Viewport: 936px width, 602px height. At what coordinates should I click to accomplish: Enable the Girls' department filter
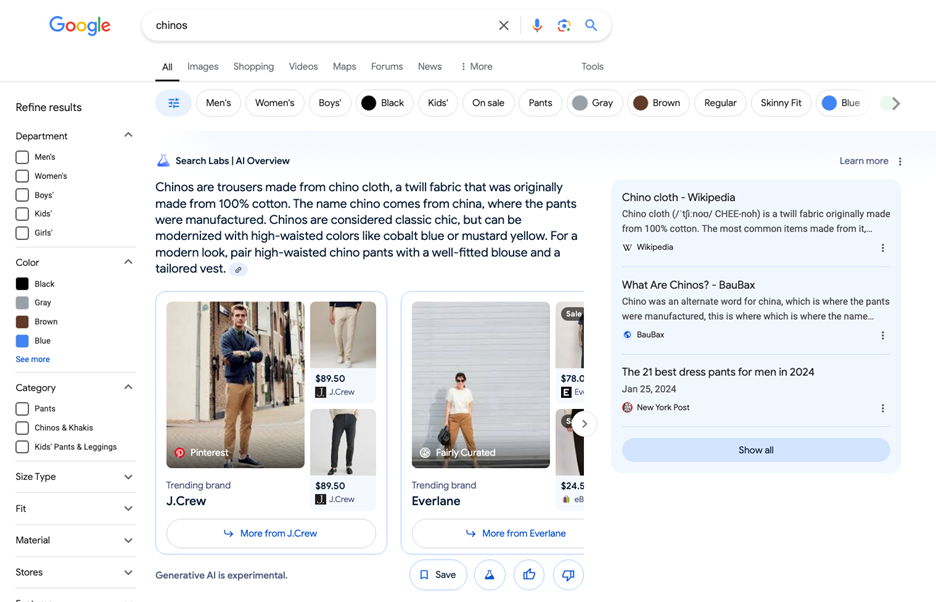(22, 233)
